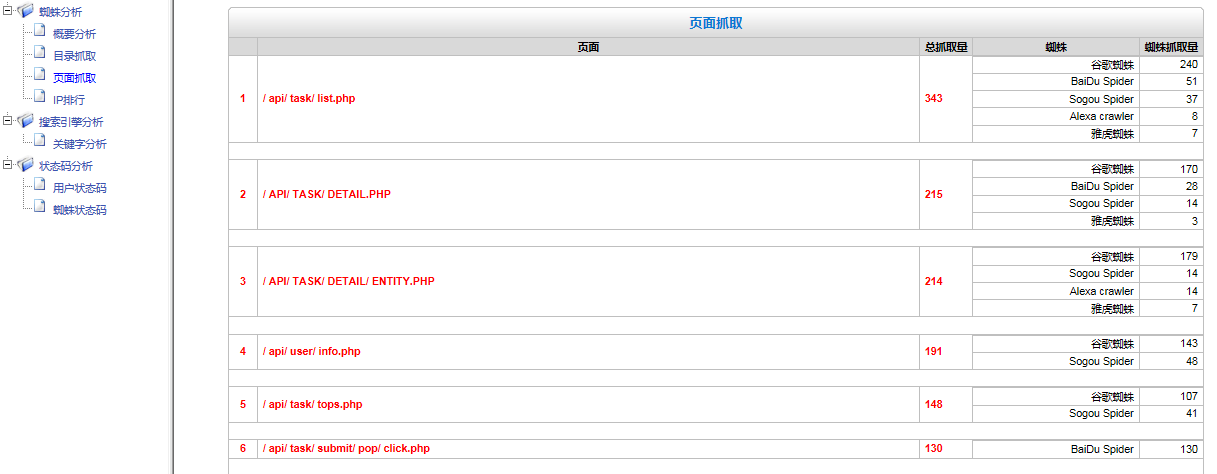Click the spider count 143
This screenshot has height=474, width=1217.
click(x=1189, y=343)
